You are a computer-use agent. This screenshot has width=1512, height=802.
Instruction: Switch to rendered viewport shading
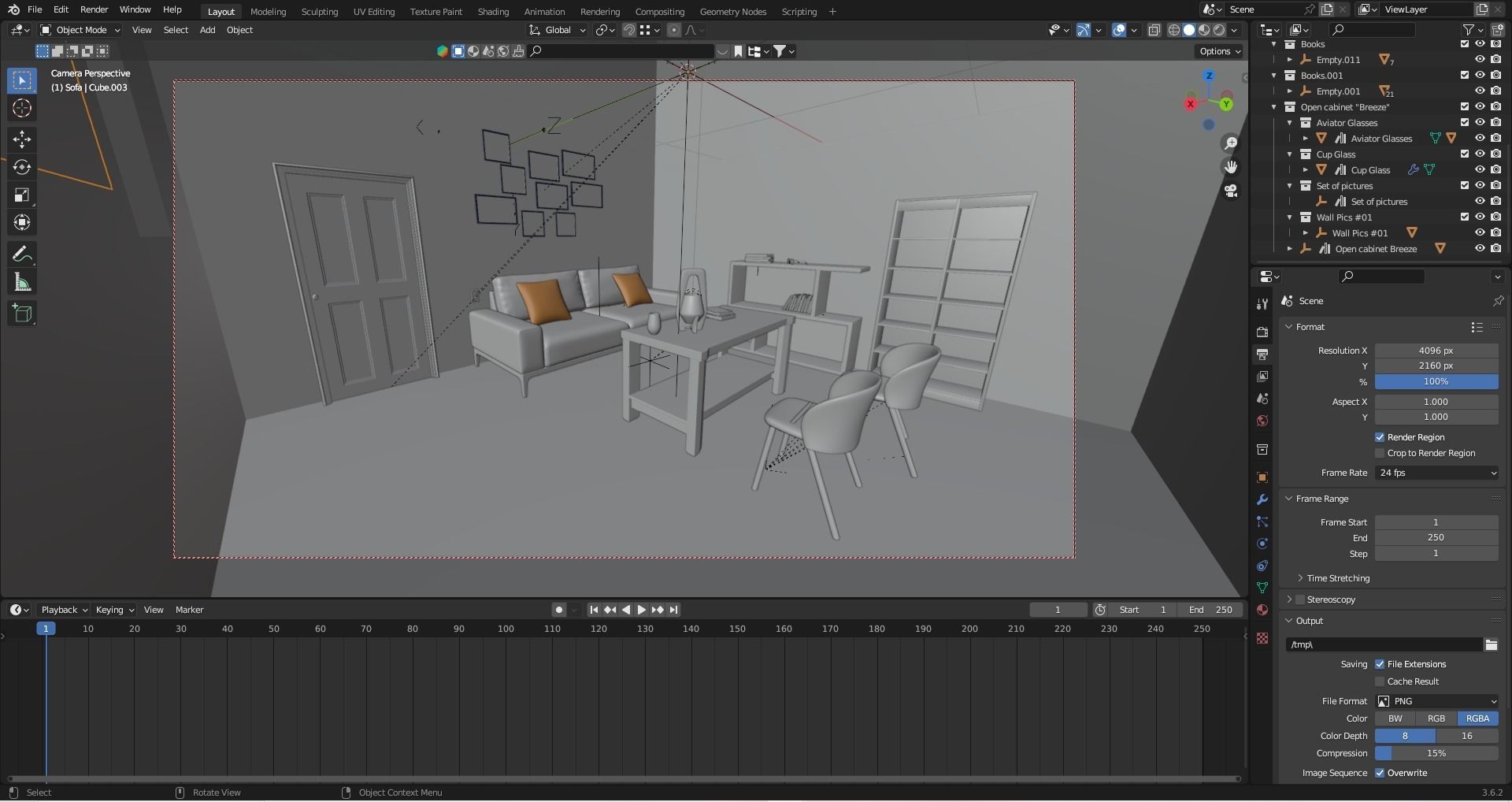1219,30
